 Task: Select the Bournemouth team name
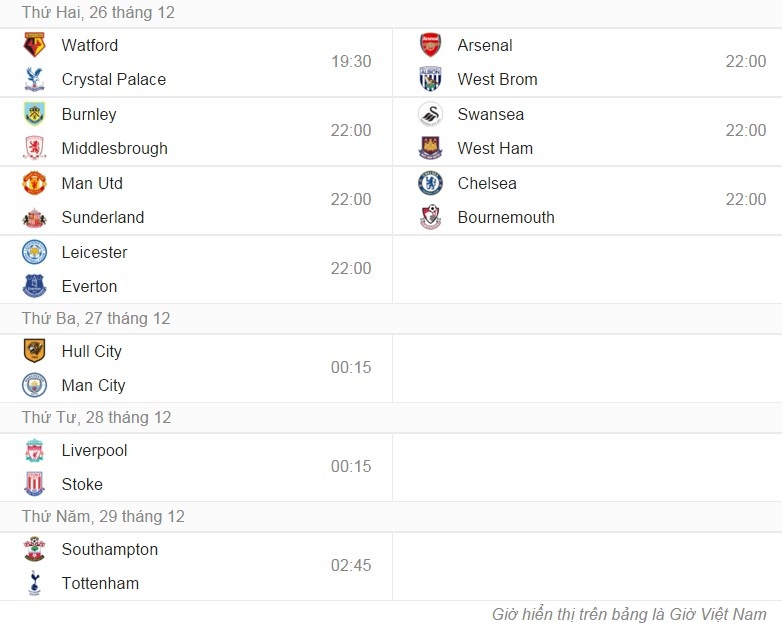pyautogui.click(x=506, y=217)
